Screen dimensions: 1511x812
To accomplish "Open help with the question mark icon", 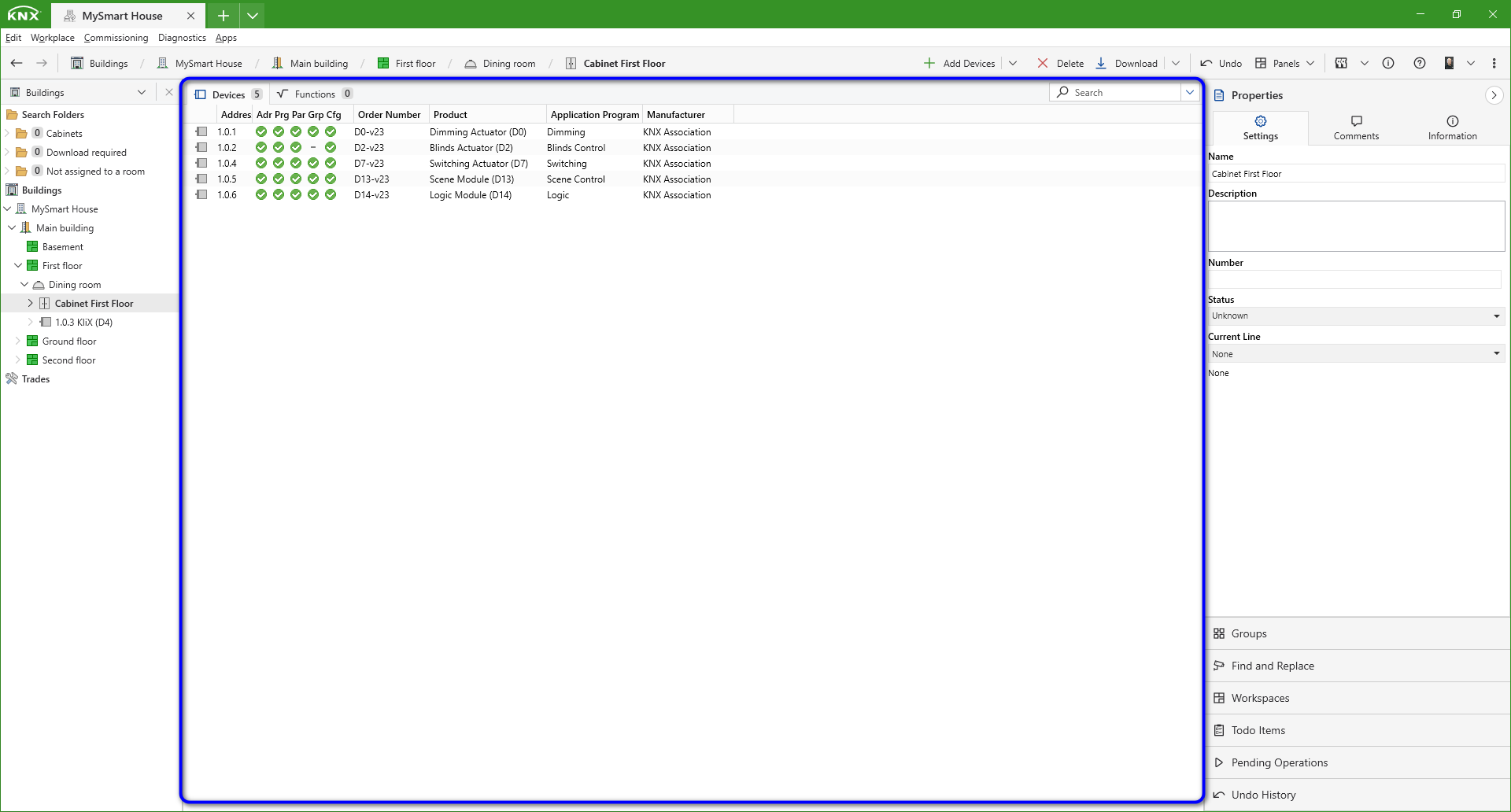I will pyautogui.click(x=1420, y=63).
